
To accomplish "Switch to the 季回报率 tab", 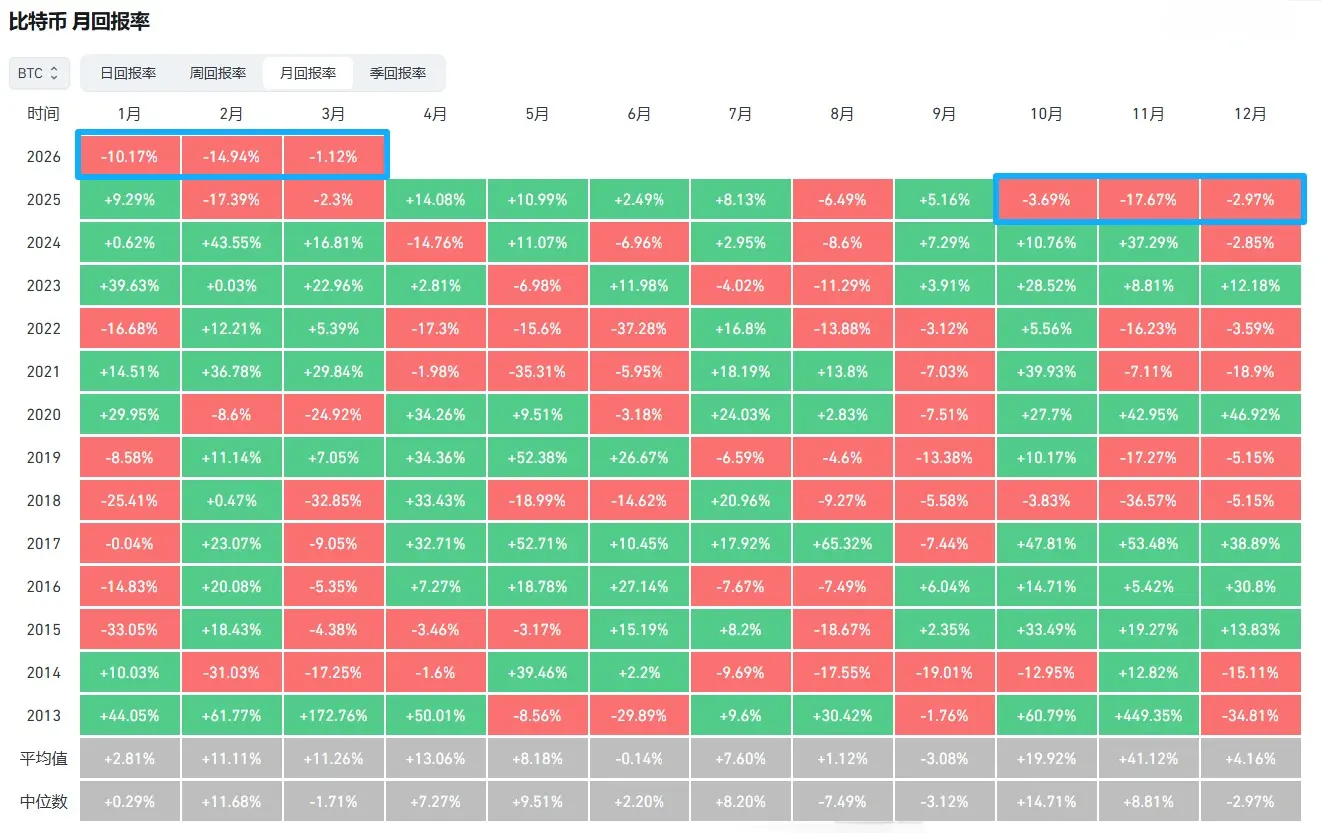I will pyautogui.click(x=398, y=73).
